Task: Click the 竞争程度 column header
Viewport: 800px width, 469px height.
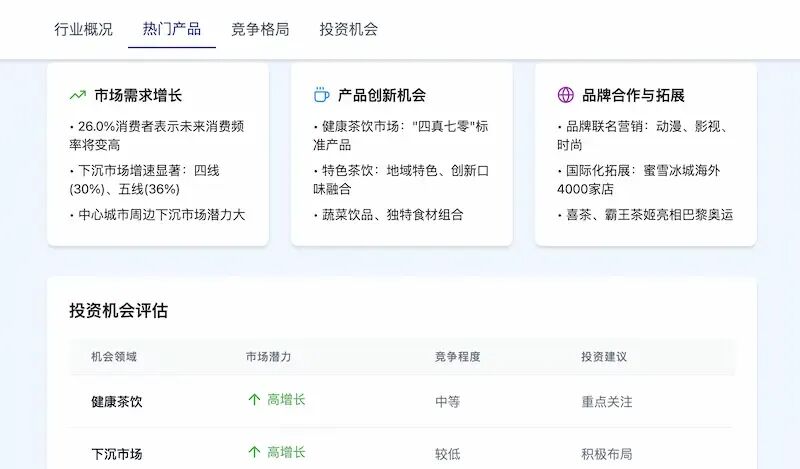Action: (458, 357)
